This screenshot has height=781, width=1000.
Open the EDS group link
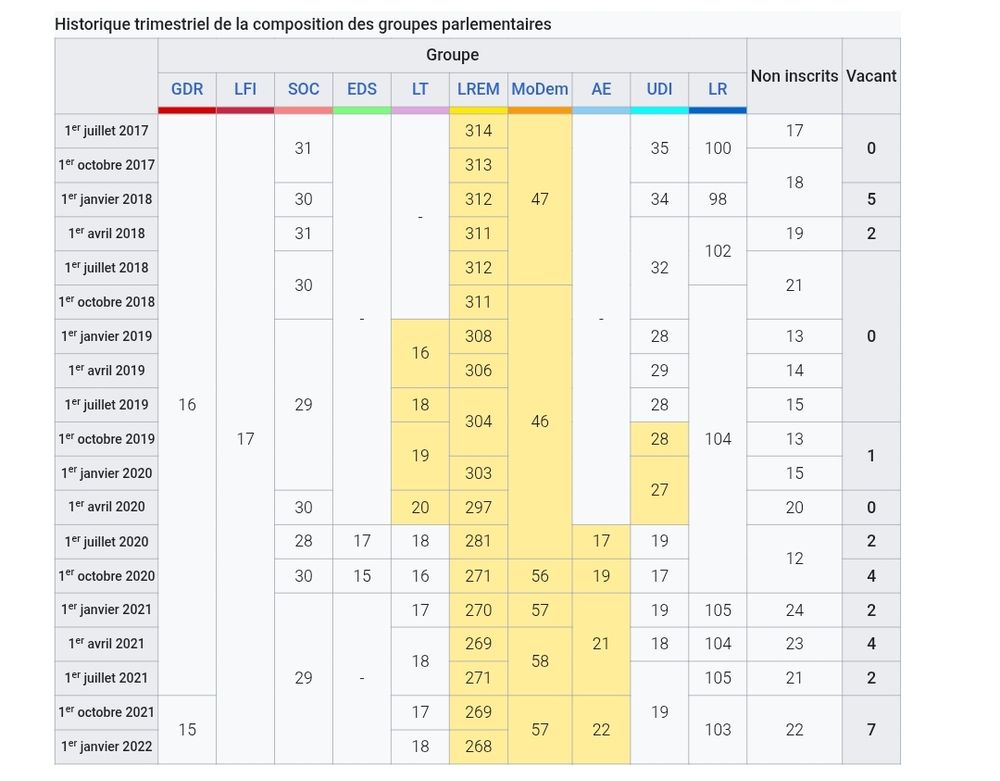pos(362,89)
